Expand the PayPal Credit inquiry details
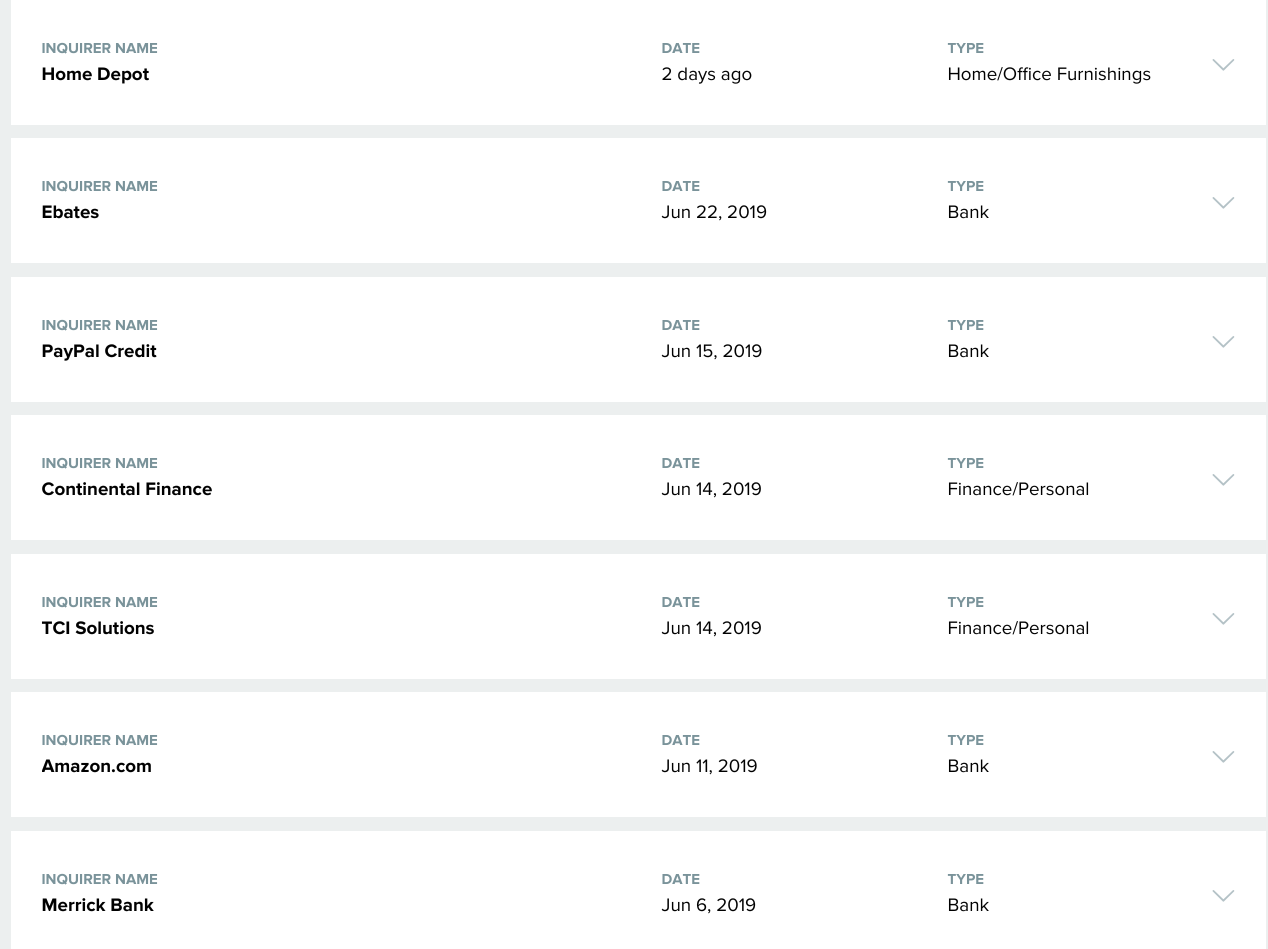 (x=1223, y=340)
